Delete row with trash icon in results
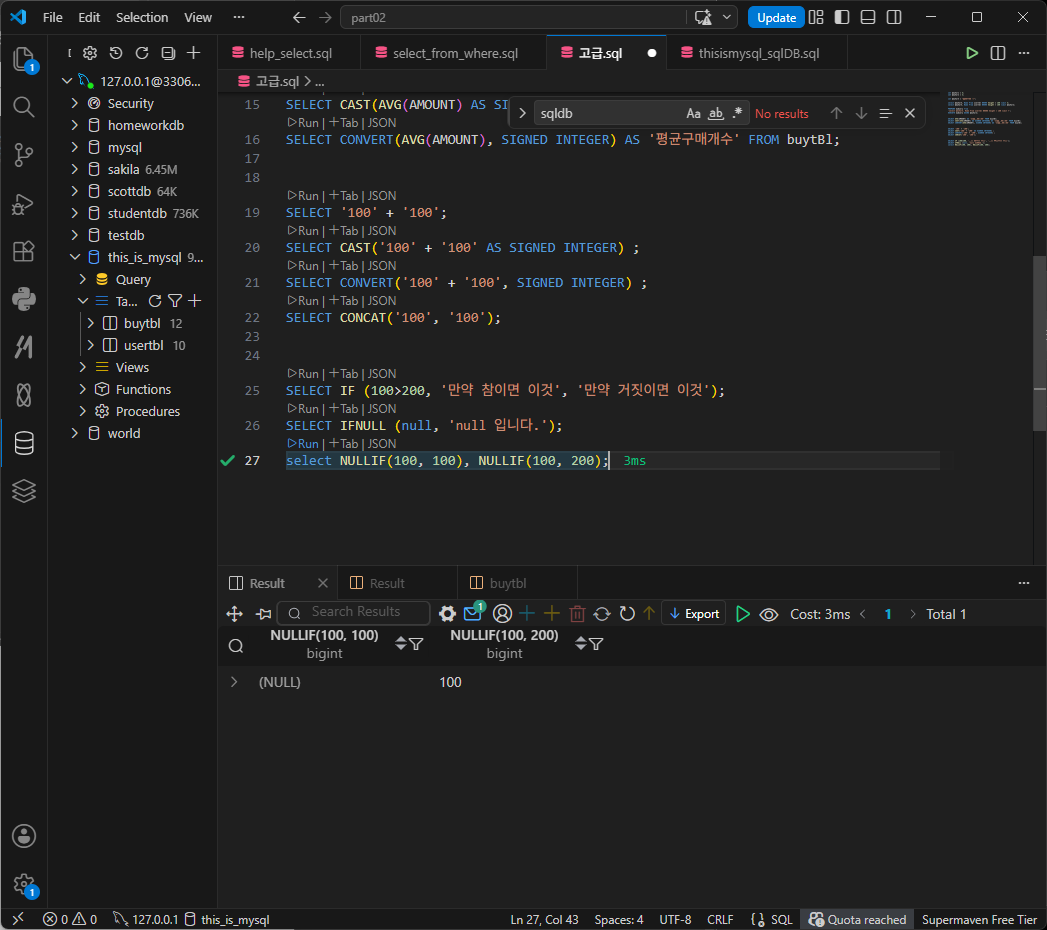The width and height of the screenshot is (1047, 930). (578, 614)
